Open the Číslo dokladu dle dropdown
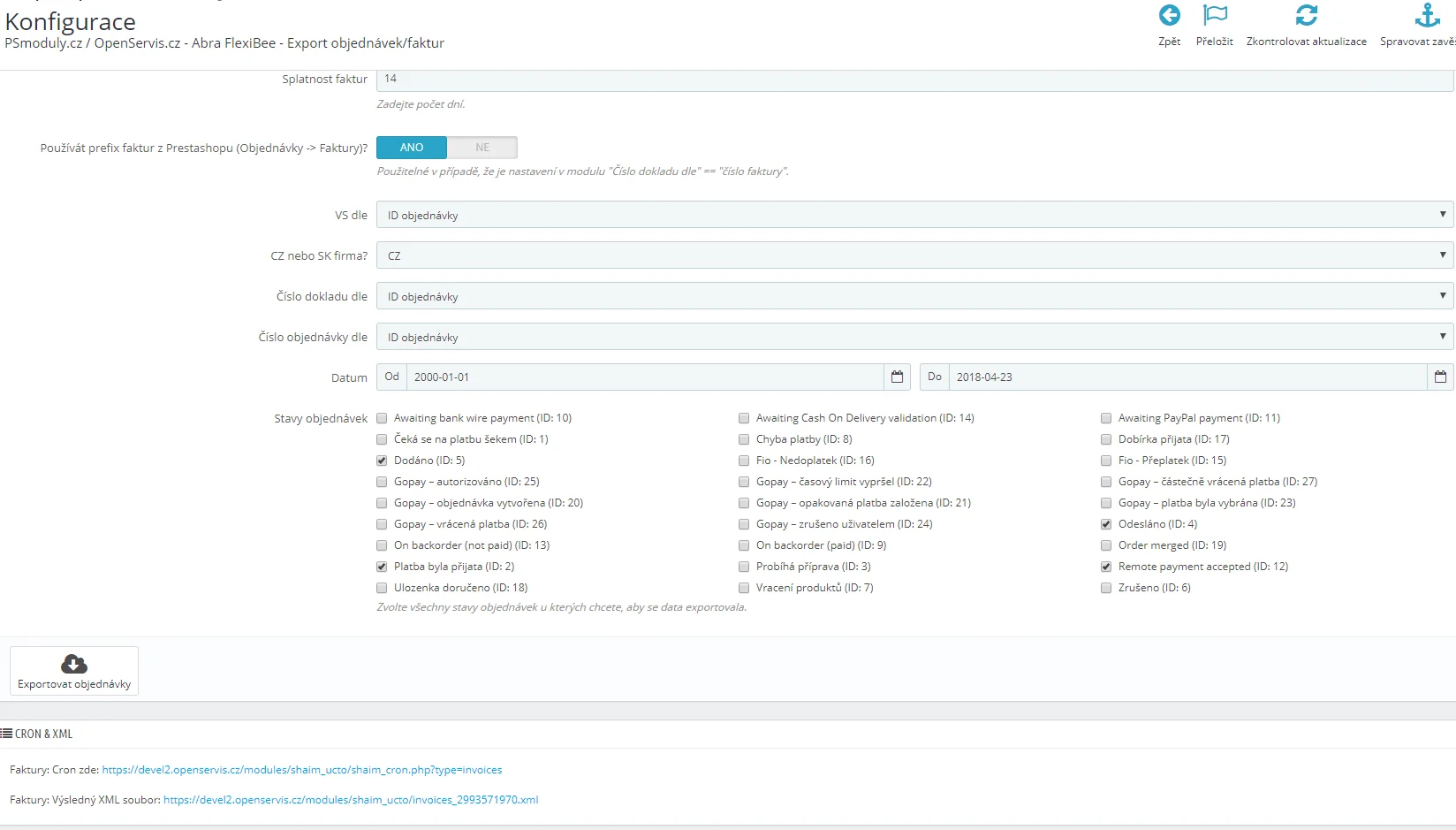1456x830 pixels. [x=914, y=296]
